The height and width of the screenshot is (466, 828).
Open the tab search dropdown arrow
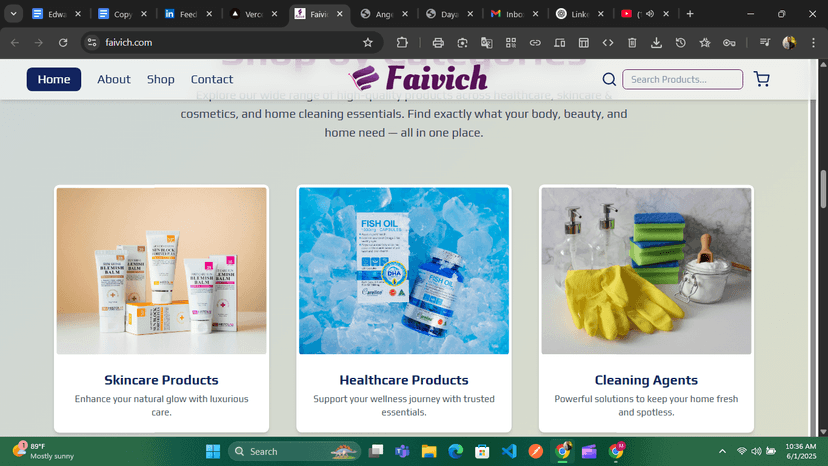(13, 14)
